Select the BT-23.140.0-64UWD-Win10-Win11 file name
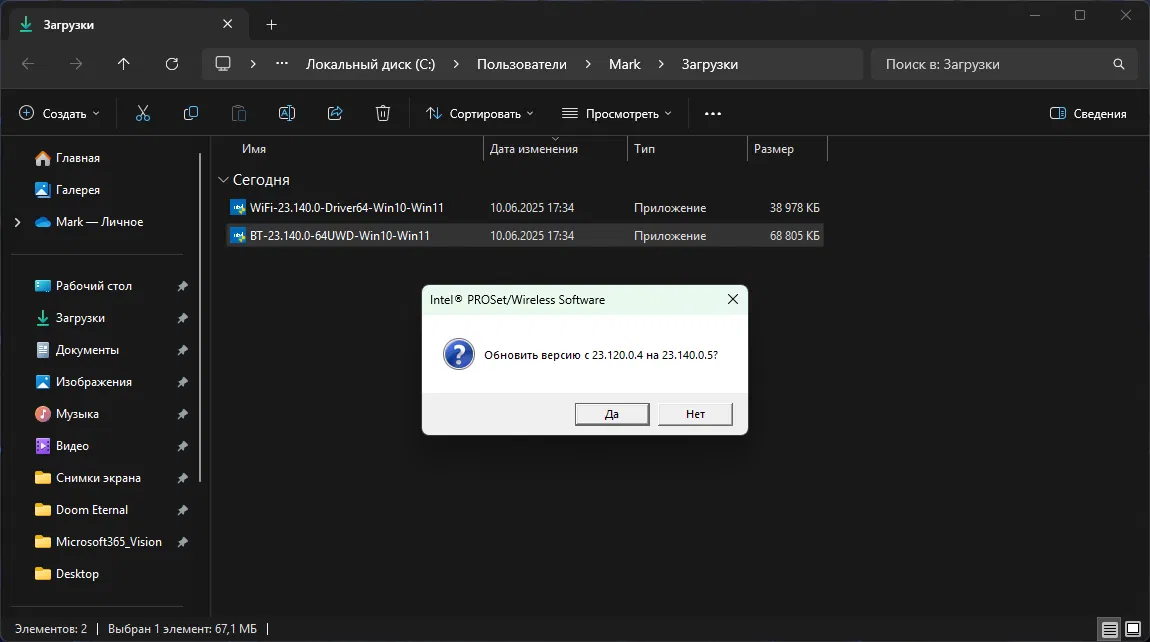 [x=340, y=236]
